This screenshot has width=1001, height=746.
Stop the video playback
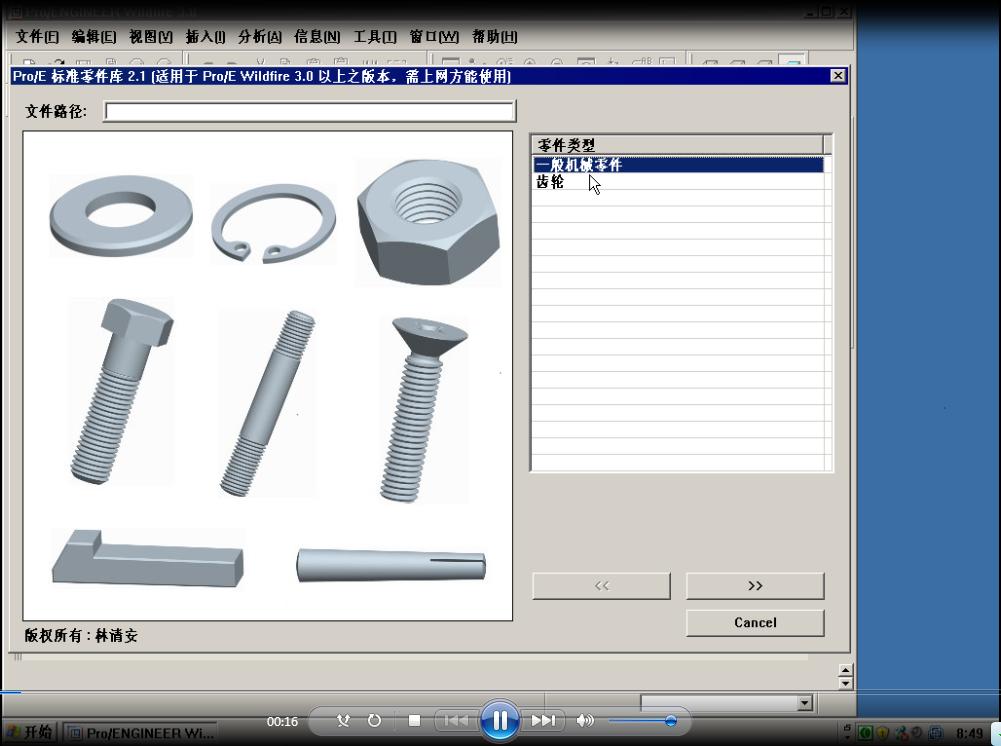click(x=414, y=720)
